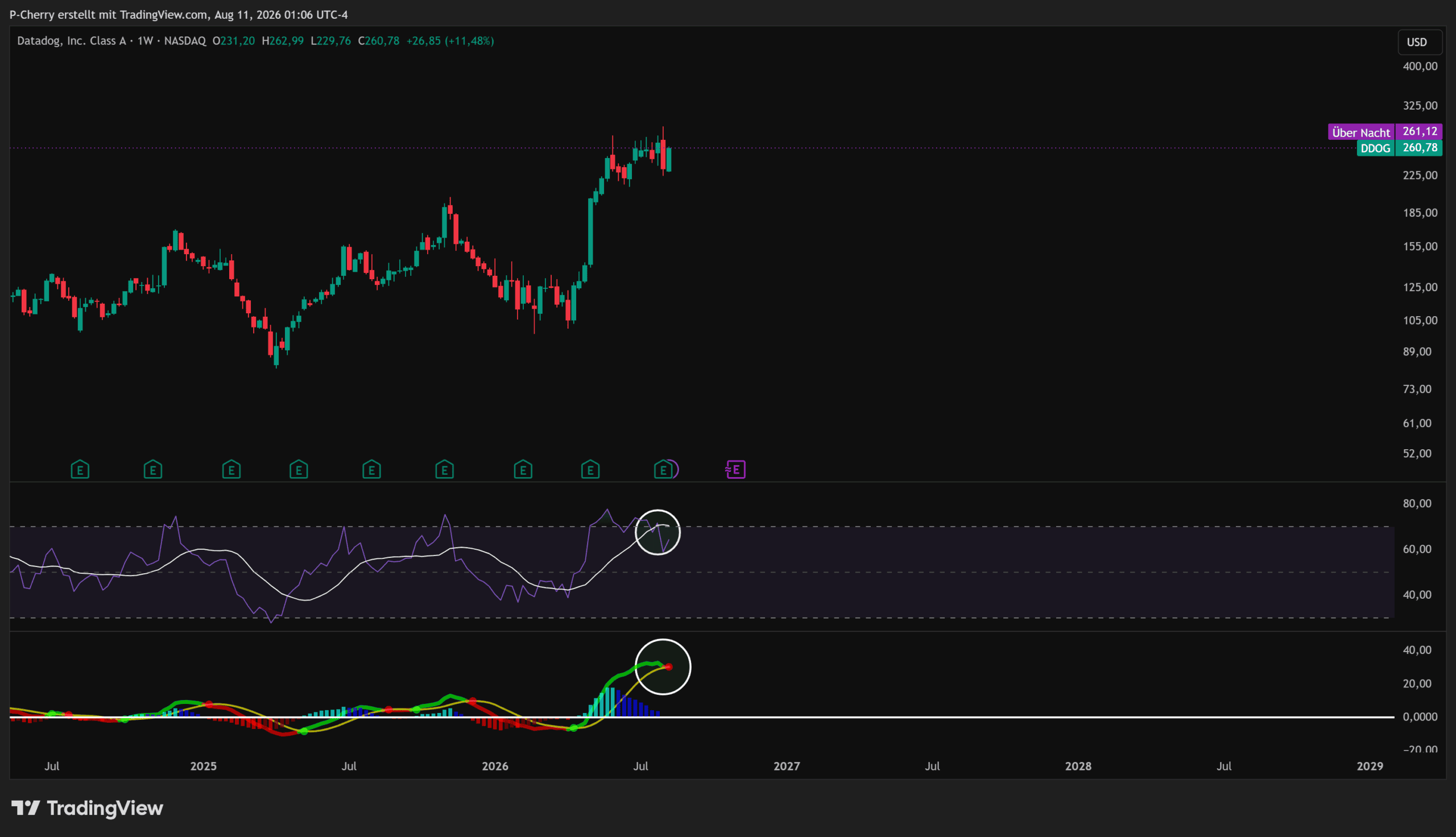
Task: Click the fourth green earnings marker from left
Action: click(299, 470)
